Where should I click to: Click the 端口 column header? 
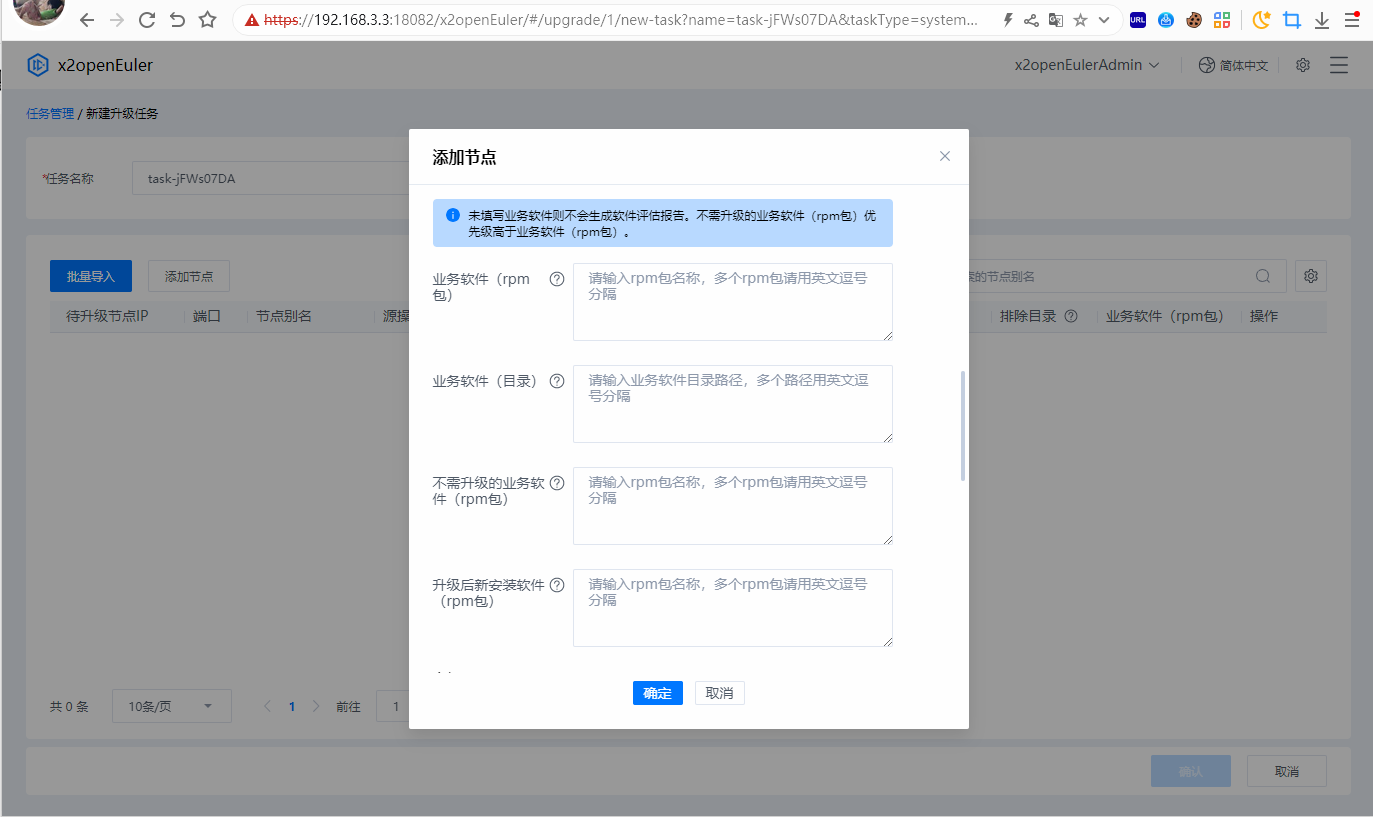coord(207,316)
